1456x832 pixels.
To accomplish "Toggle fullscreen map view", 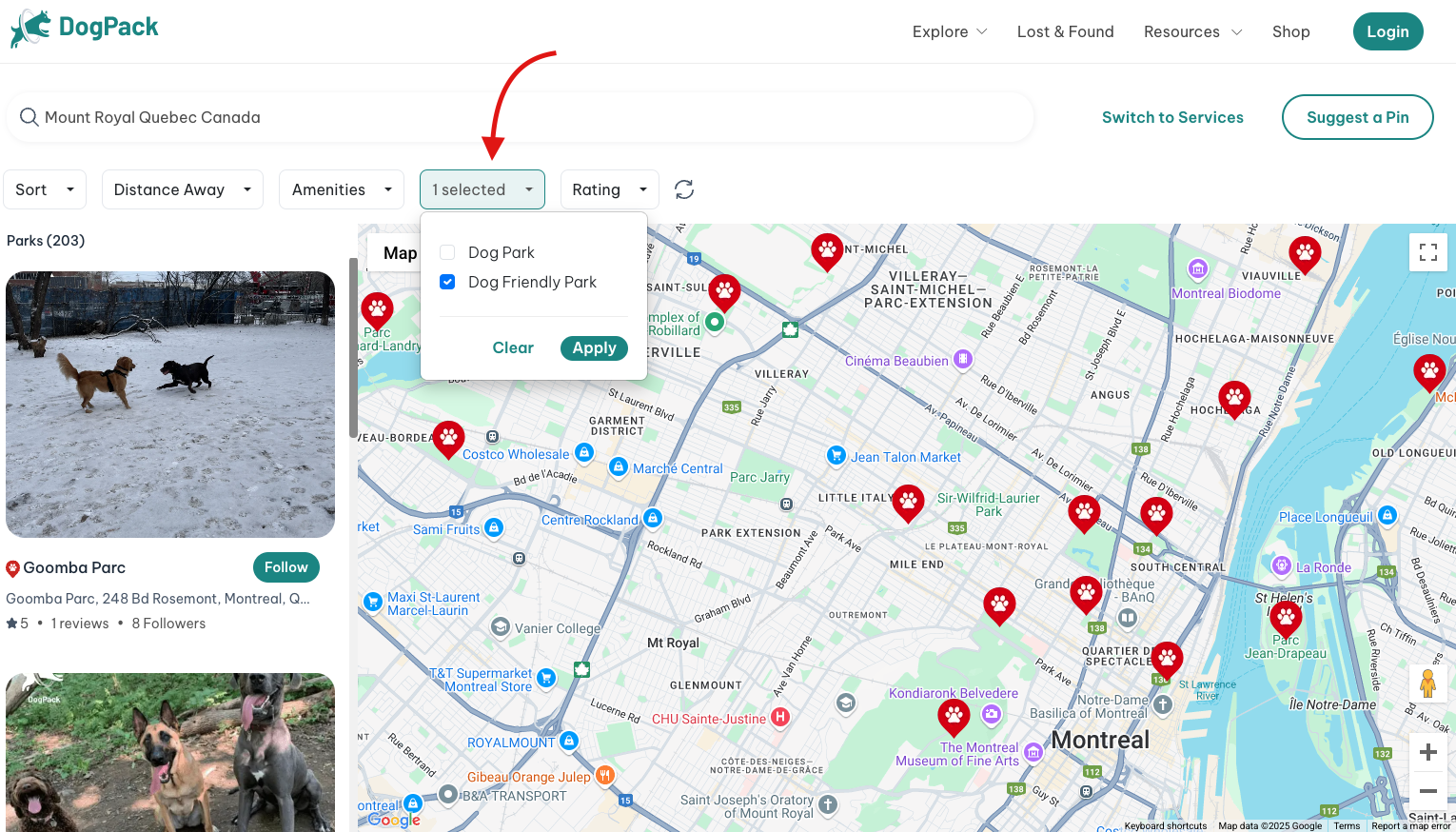I will point(1427,252).
